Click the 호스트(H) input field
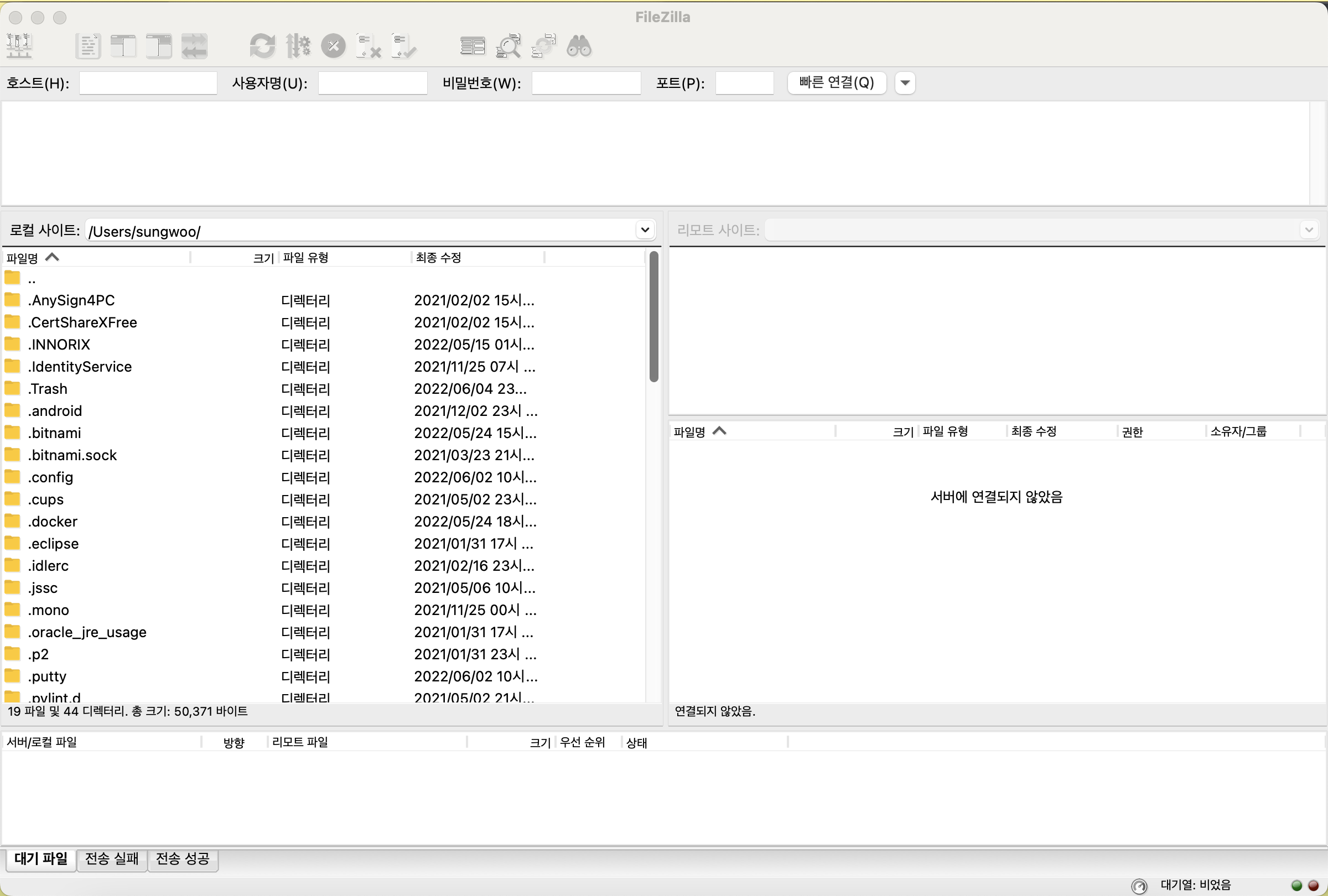Image resolution: width=1328 pixels, height=896 pixels. tap(148, 83)
